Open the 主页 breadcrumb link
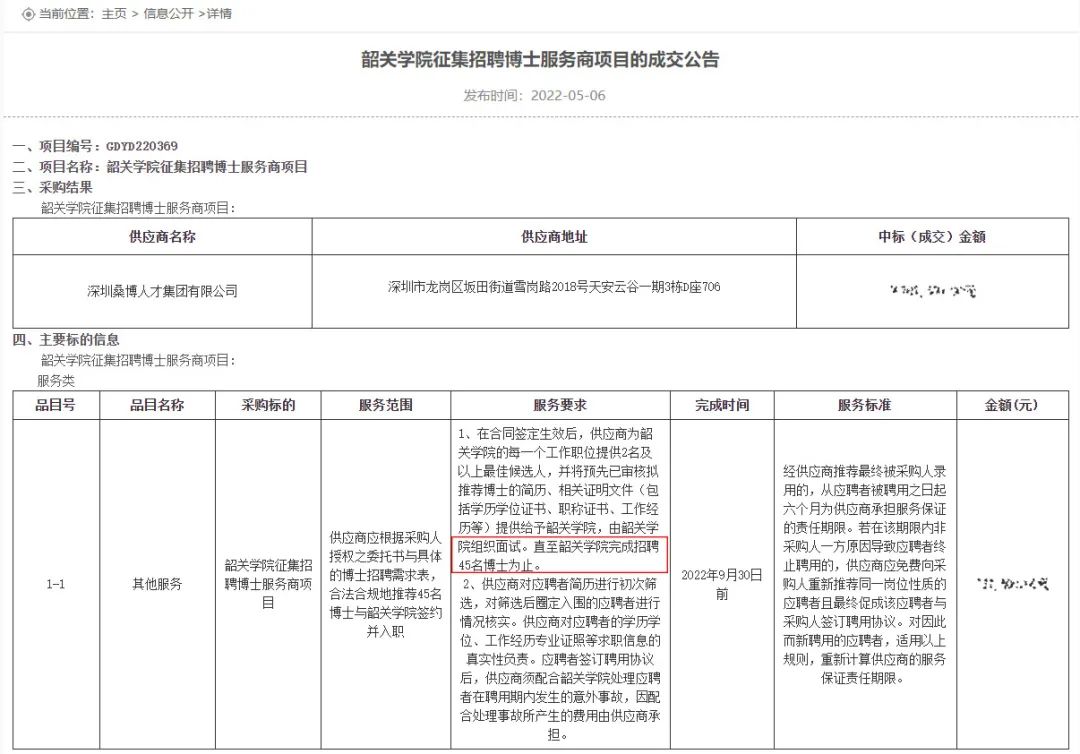1080x754 pixels. pos(113,14)
